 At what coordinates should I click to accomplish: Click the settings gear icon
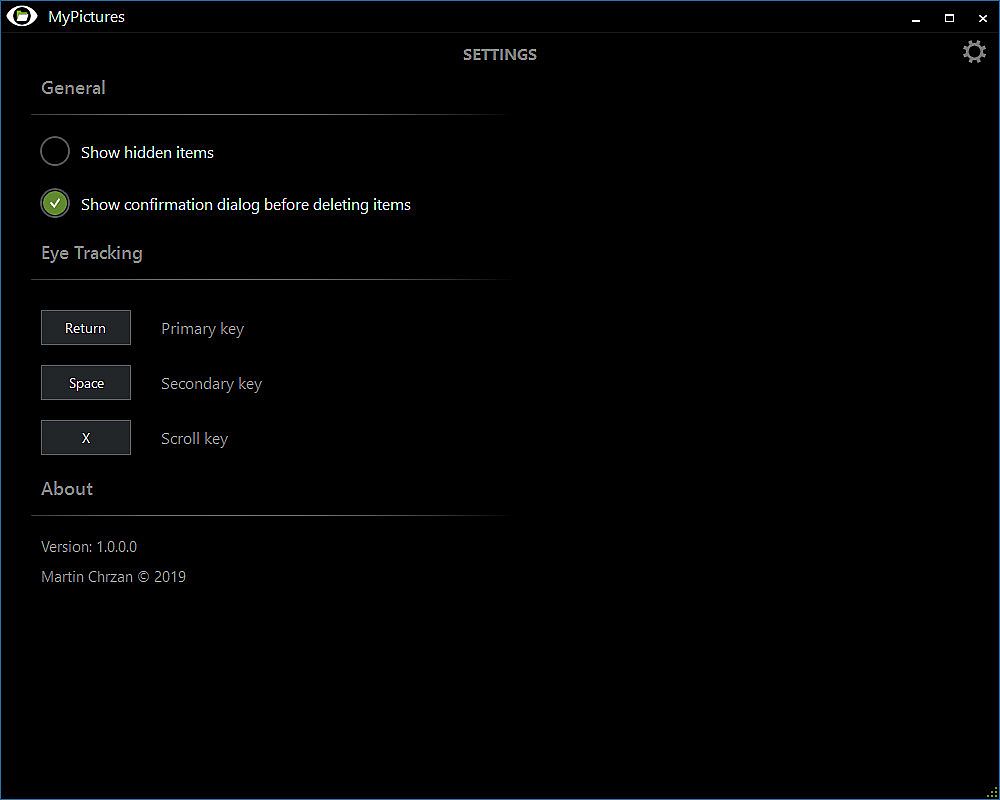(x=974, y=52)
